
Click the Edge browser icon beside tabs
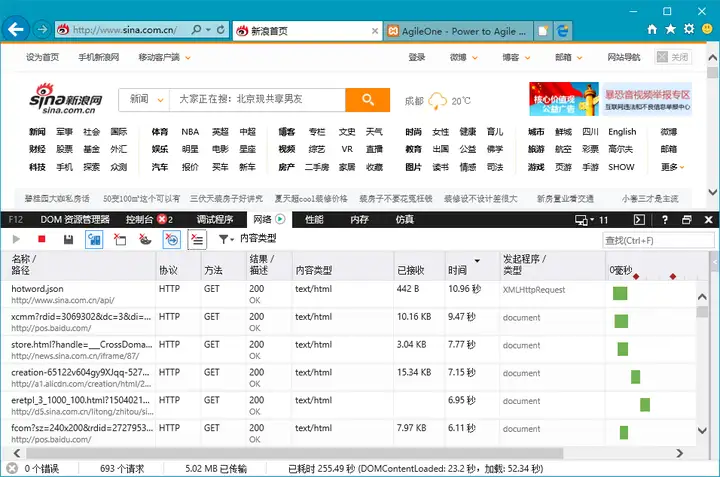563,31
